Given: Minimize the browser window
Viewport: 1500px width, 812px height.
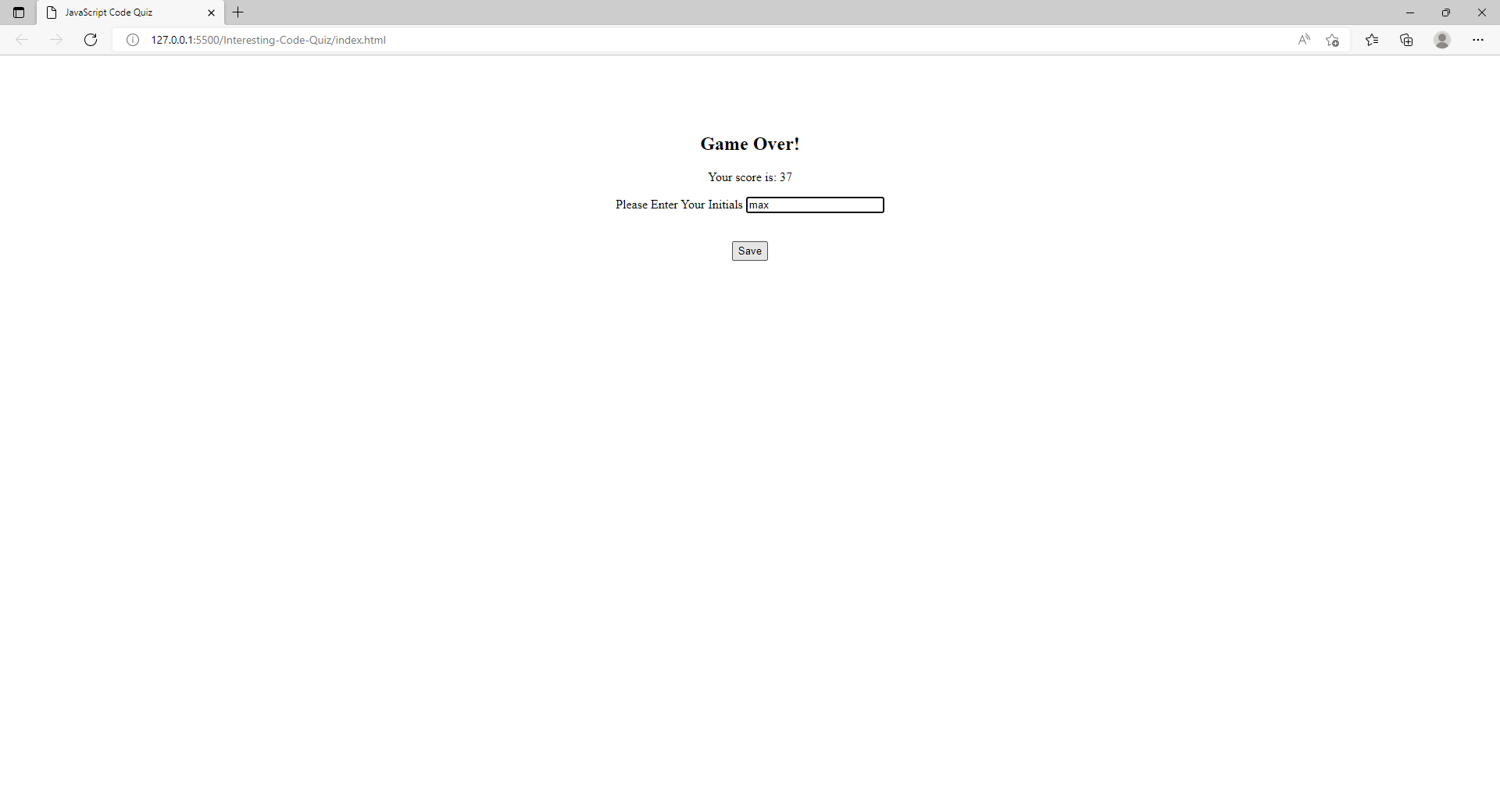Looking at the screenshot, I should (1410, 12).
